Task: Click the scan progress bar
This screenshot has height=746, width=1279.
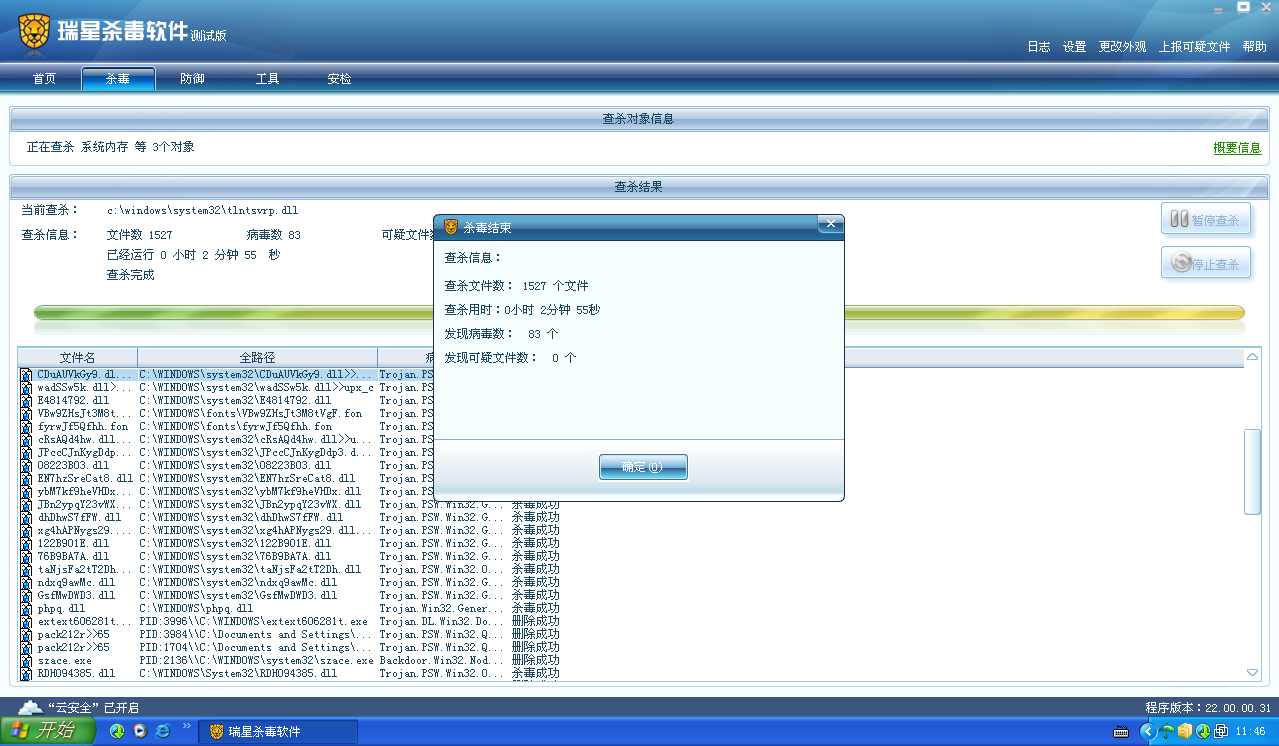Action: pyautogui.click(x=639, y=313)
